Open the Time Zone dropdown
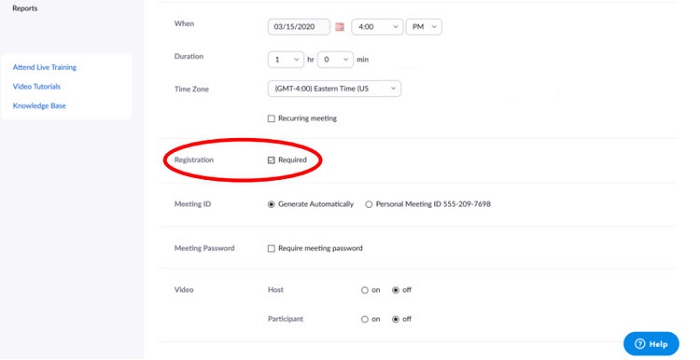 tap(334, 88)
